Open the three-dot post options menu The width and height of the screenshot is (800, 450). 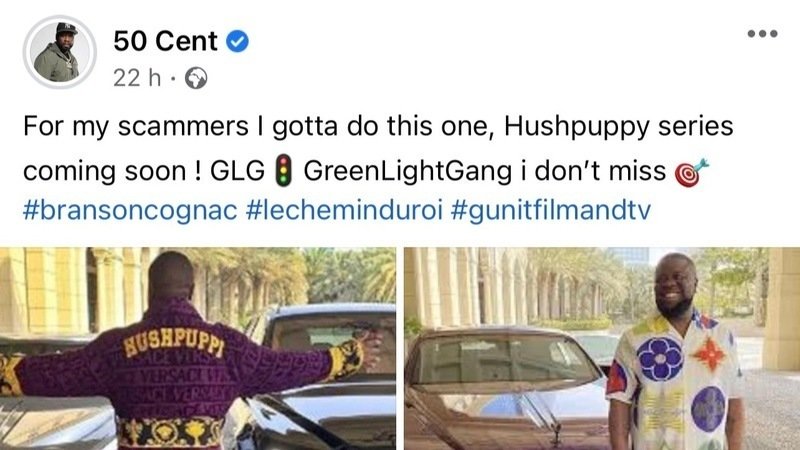(x=762, y=34)
